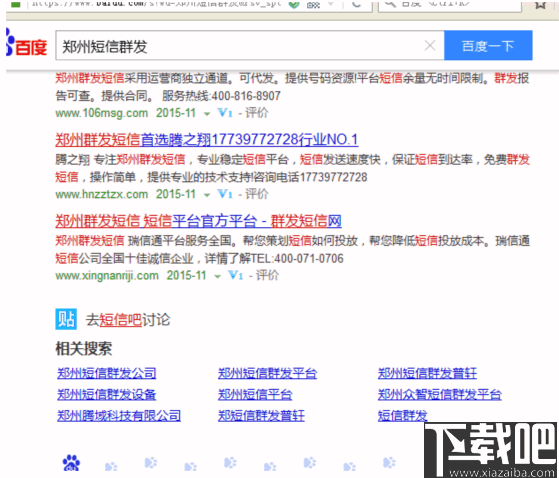Clear the search box with the X icon
Screen dimensions: 559x478
(x=430, y=46)
